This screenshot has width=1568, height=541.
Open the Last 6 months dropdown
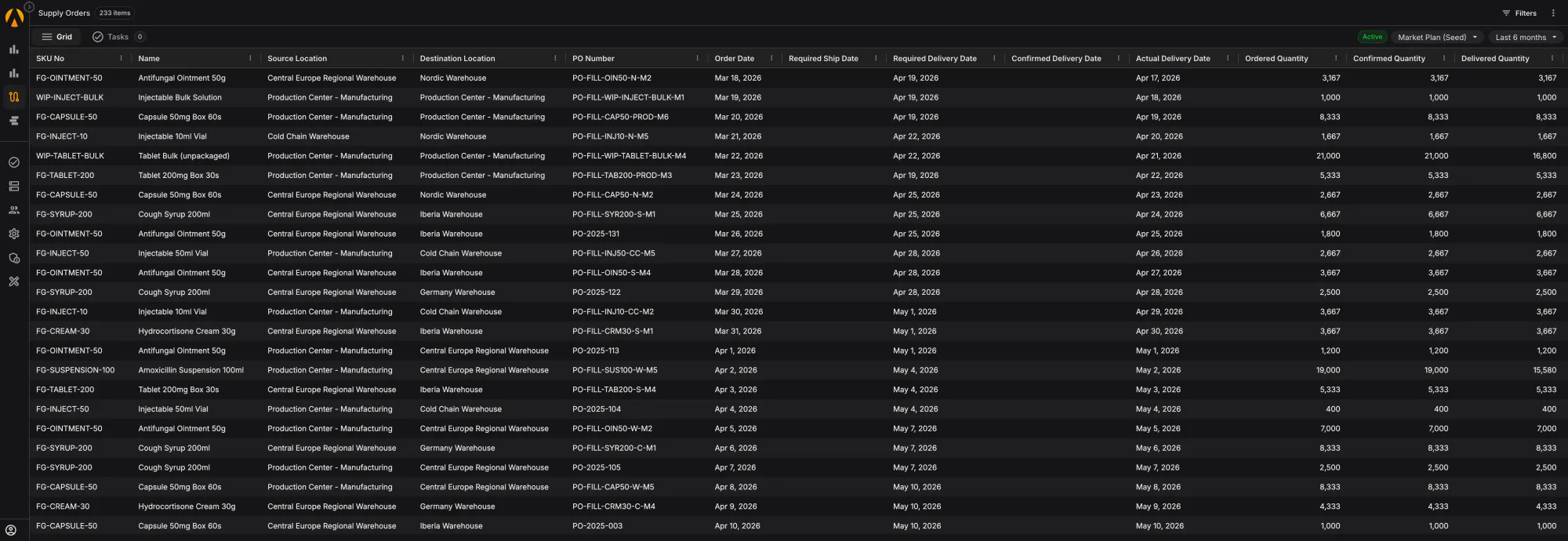click(x=1526, y=37)
